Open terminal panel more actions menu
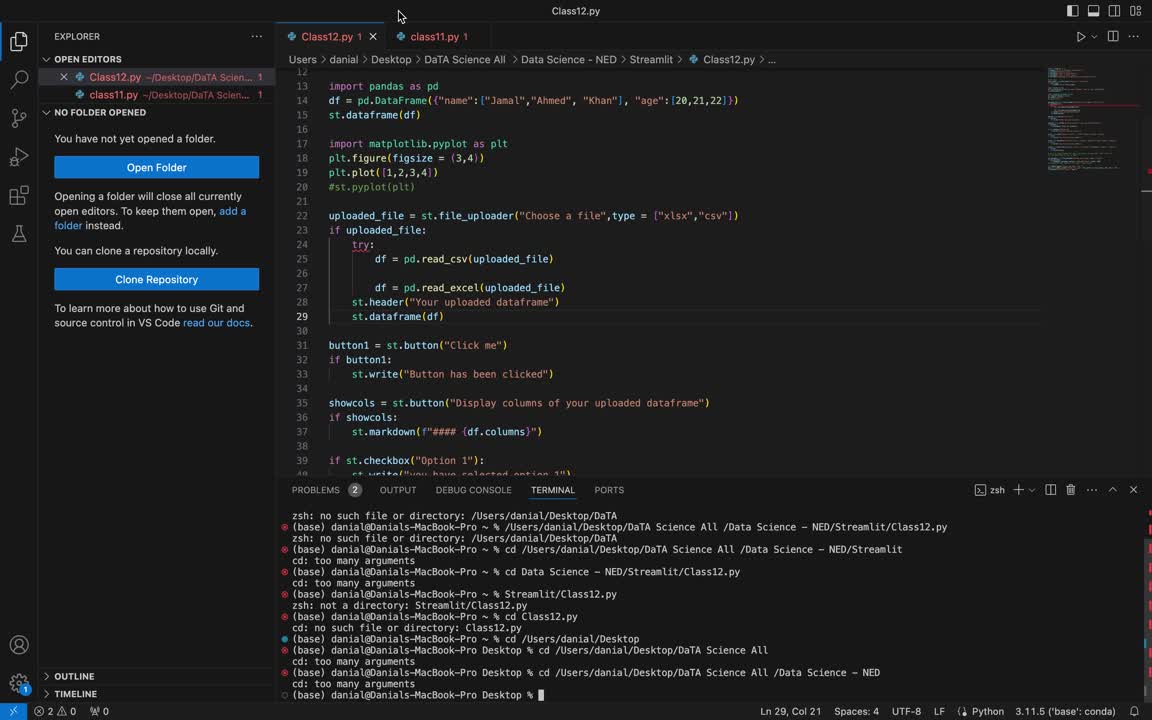 [1092, 489]
